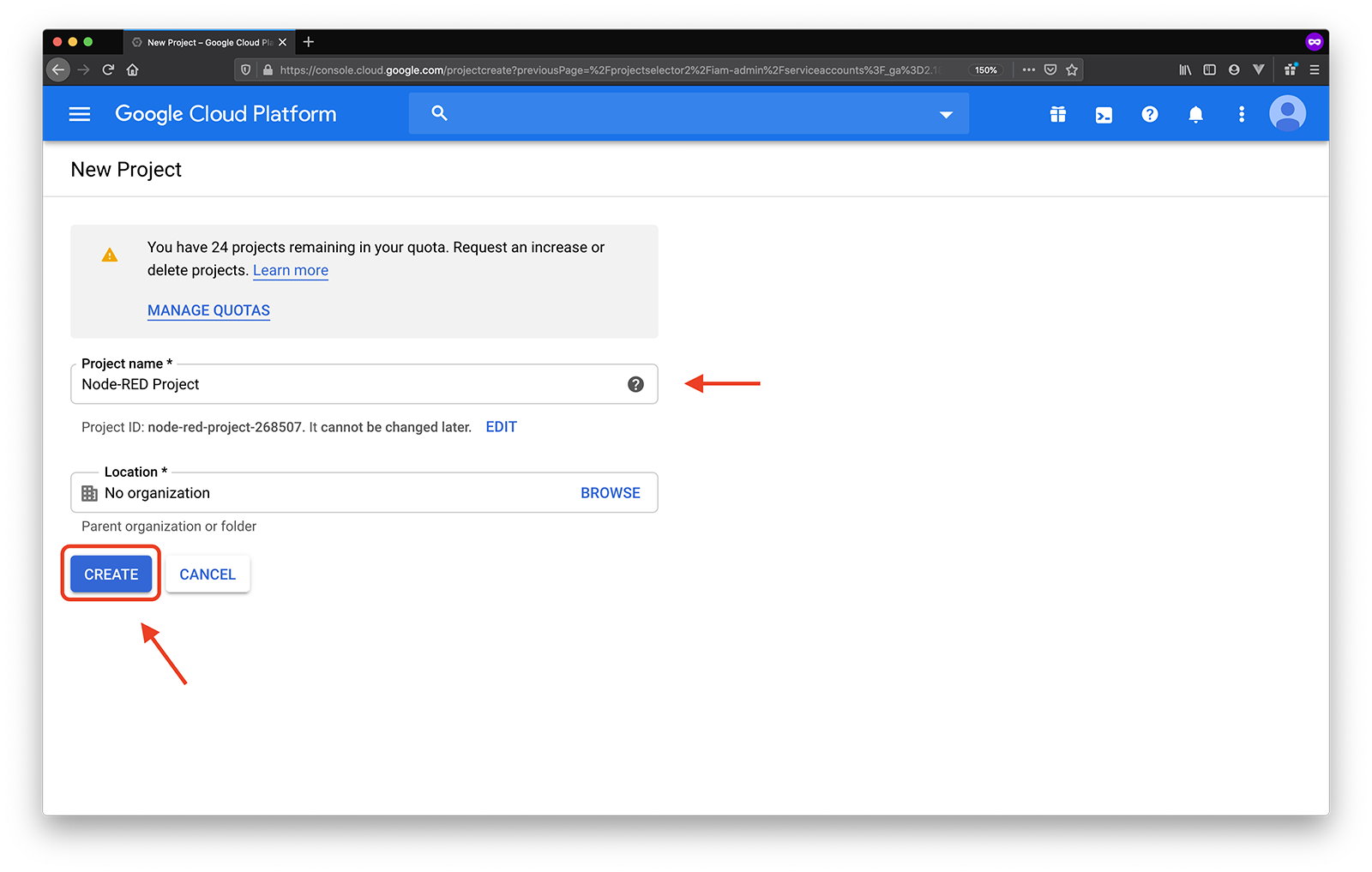The image size is (1372, 872).
Task: Click the CREATE button
Action: click(111, 574)
